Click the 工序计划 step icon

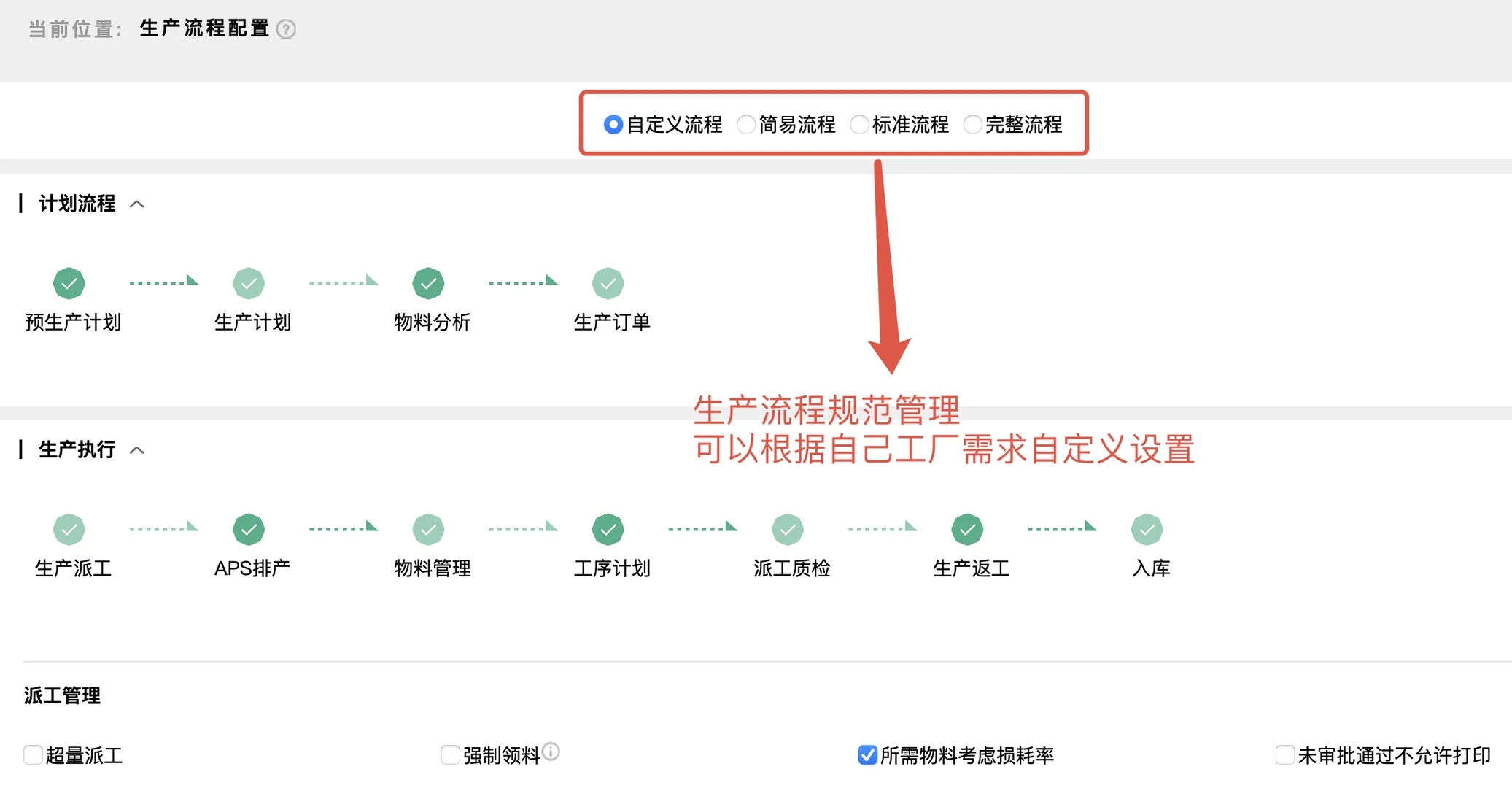click(609, 529)
